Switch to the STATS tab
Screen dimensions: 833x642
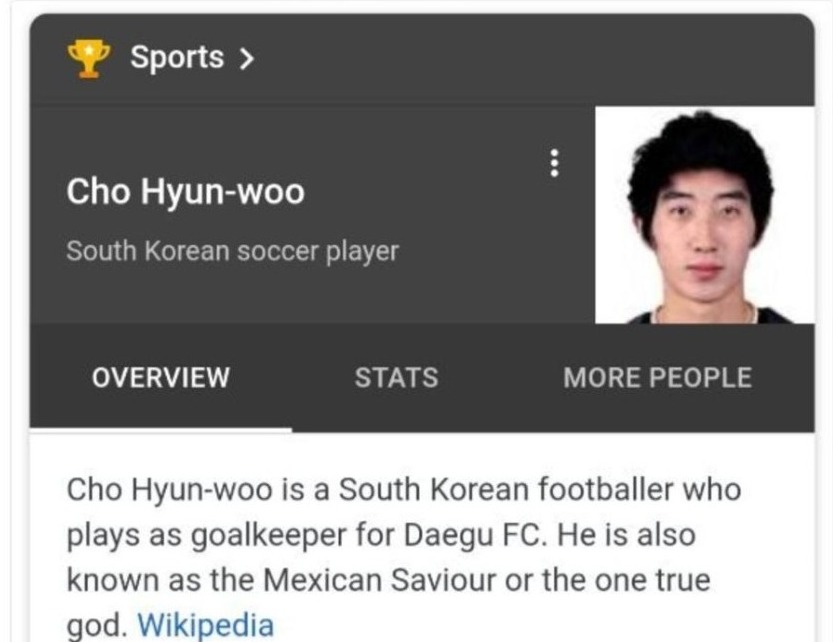click(396, 377)
